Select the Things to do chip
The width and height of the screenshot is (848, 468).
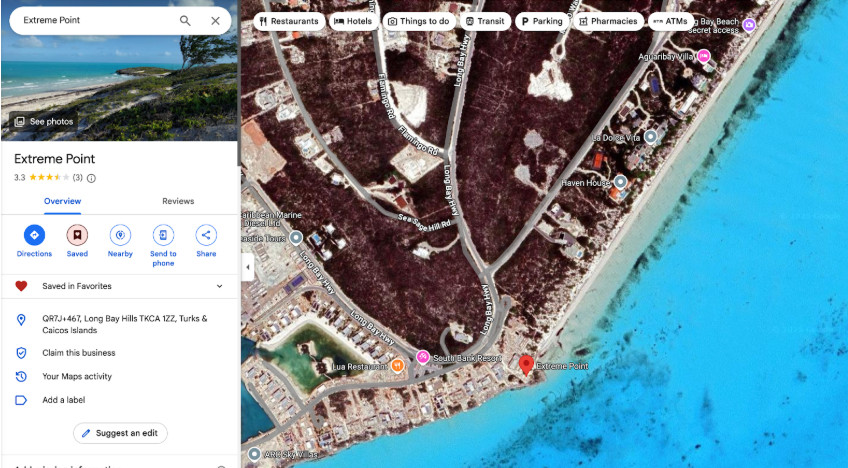[419, 22]
